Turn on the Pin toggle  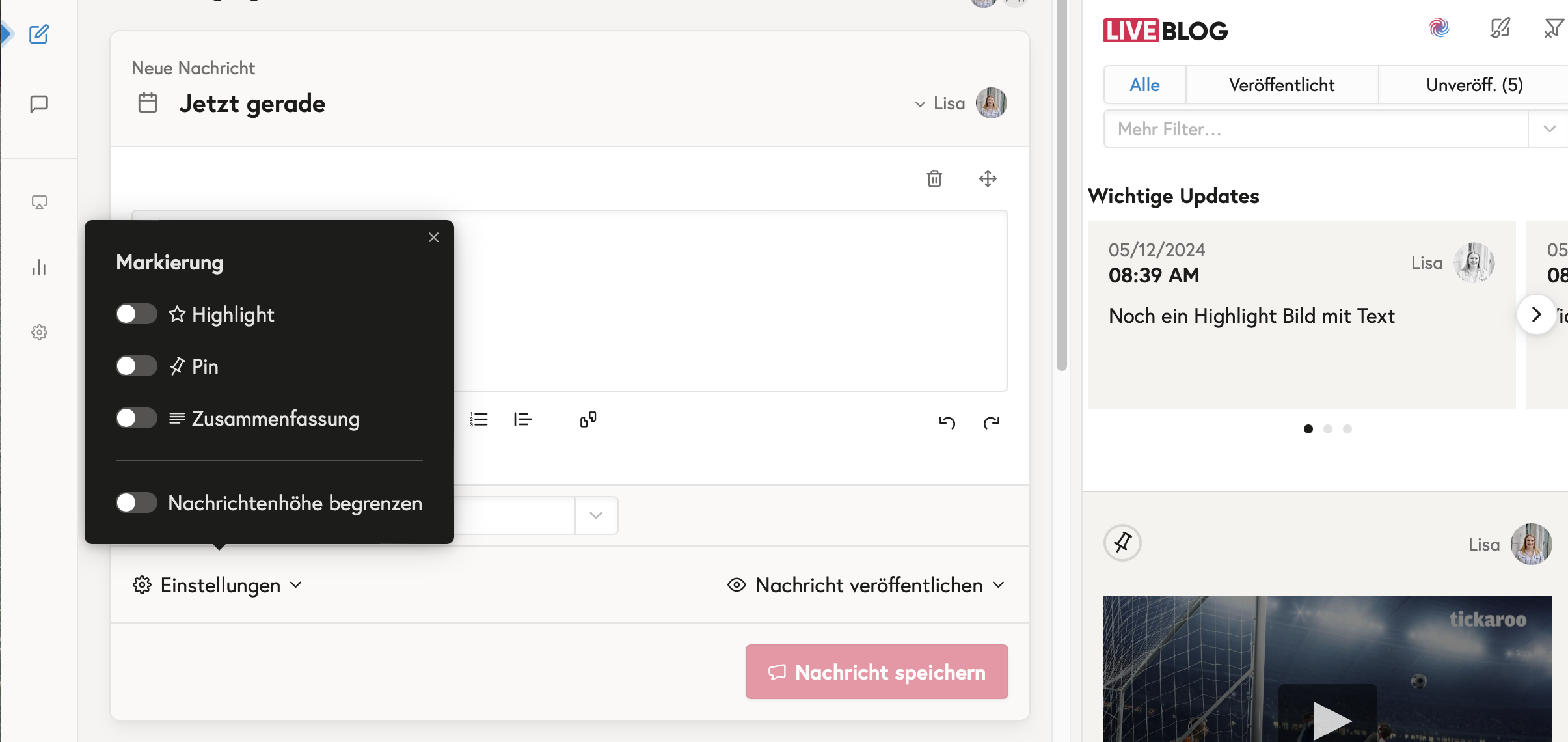point(136,366)
